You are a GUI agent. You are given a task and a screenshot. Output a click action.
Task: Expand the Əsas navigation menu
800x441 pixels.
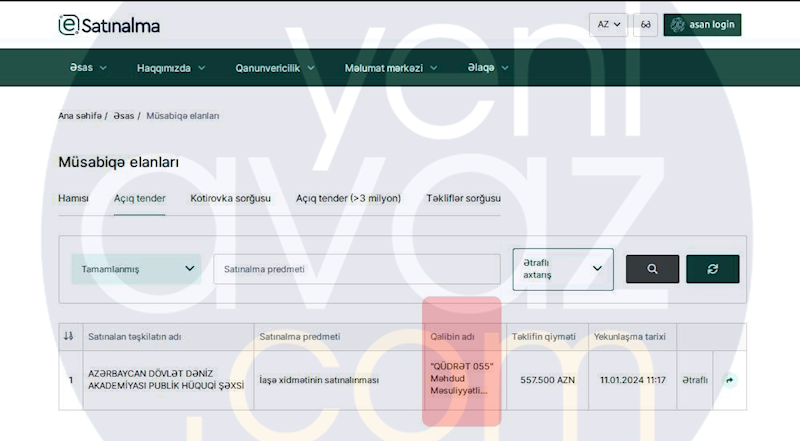pos(88,67)
